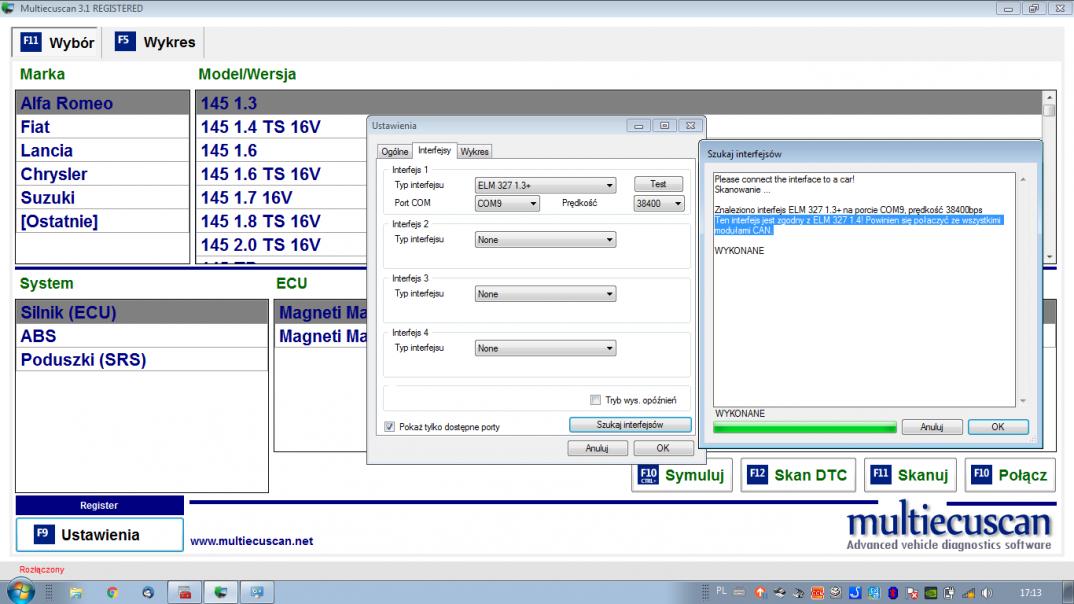Click the NVIDIA tray icon
1074x604 pixels.
(931, 592)
